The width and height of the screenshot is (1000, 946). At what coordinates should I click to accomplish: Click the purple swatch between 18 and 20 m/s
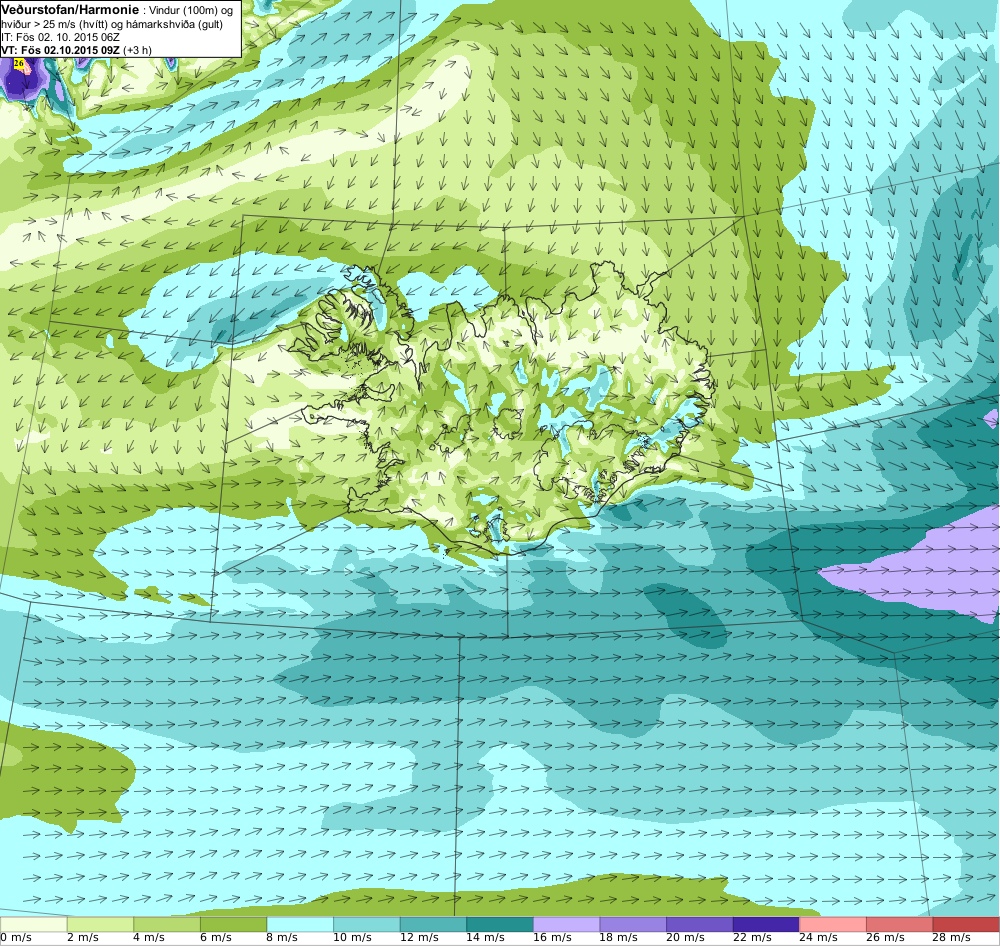coord(633,924)
